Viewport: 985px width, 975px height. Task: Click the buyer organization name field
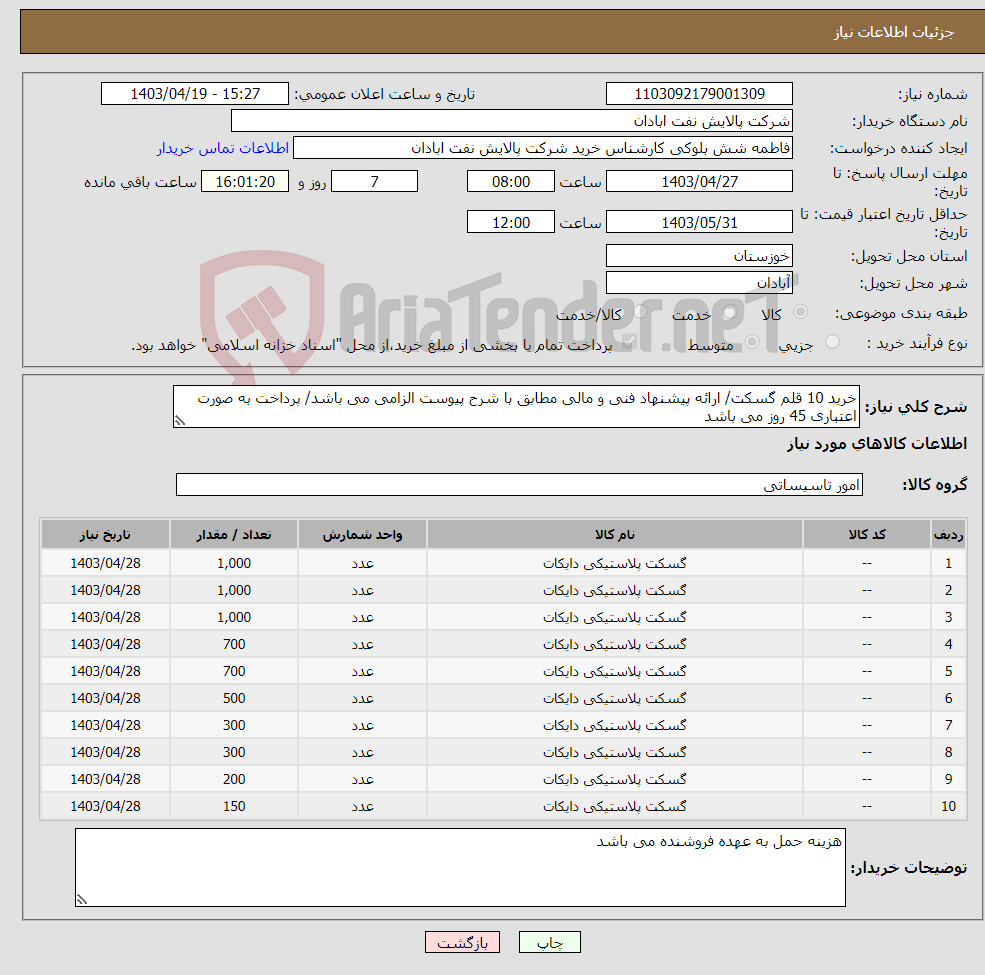(x=511, y=121)
